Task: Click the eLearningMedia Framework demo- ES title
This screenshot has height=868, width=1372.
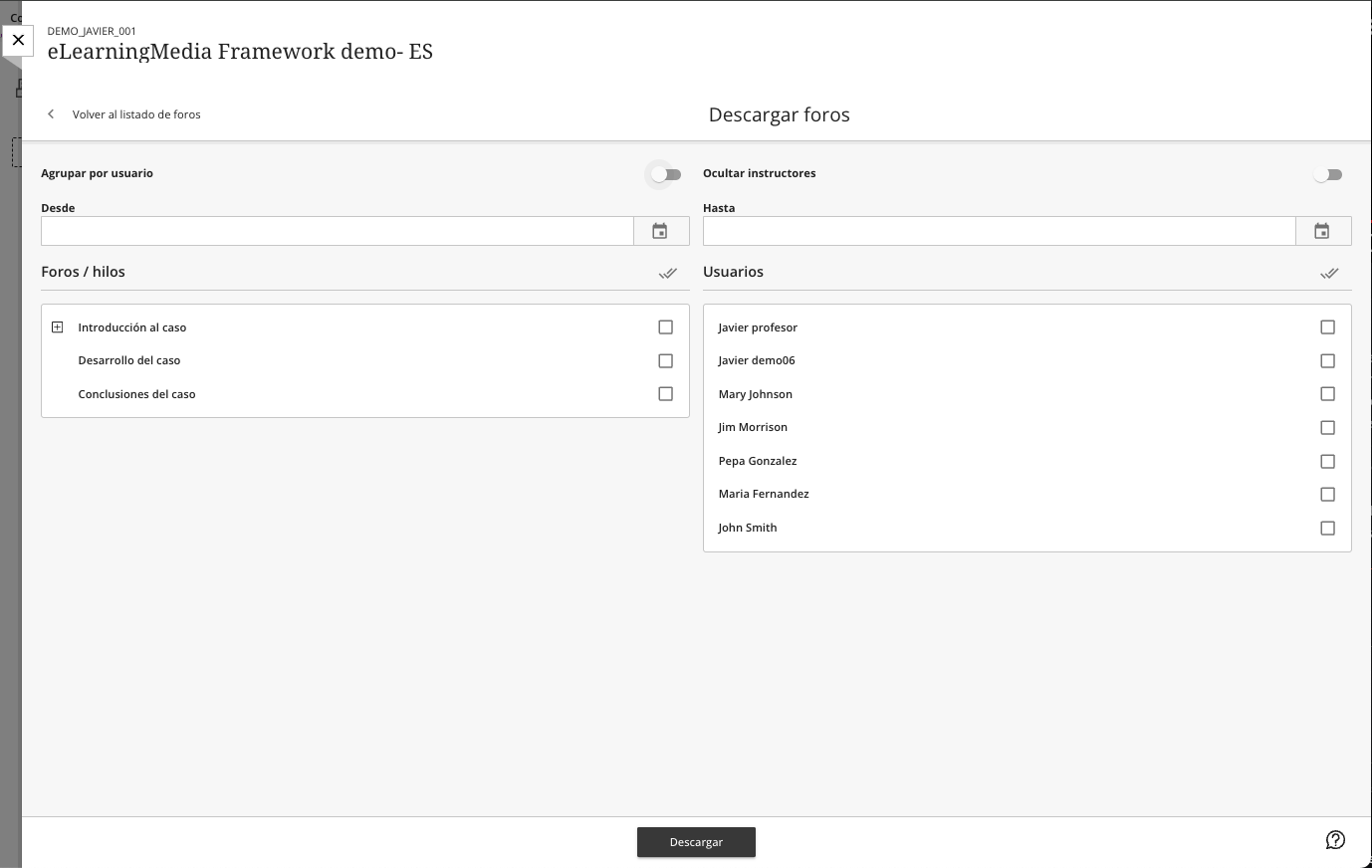Action: click(x=240, y=52)
